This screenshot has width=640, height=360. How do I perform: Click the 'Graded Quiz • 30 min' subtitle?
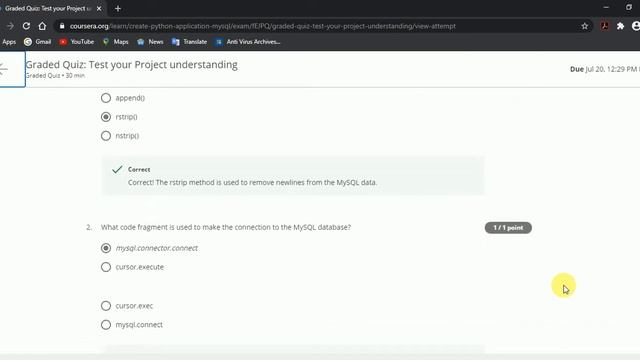click(55, 76)
